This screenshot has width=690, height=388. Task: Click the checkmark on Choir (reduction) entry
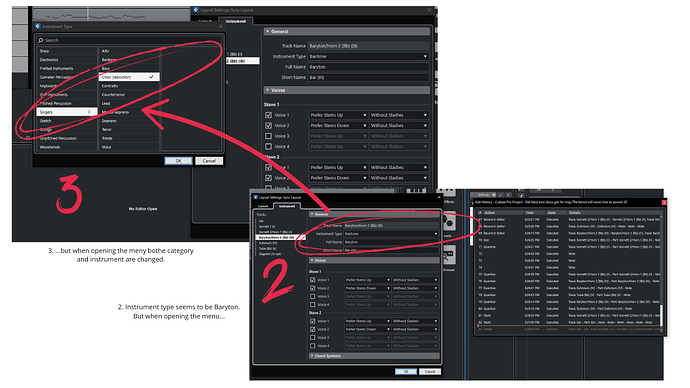point(151,77)
